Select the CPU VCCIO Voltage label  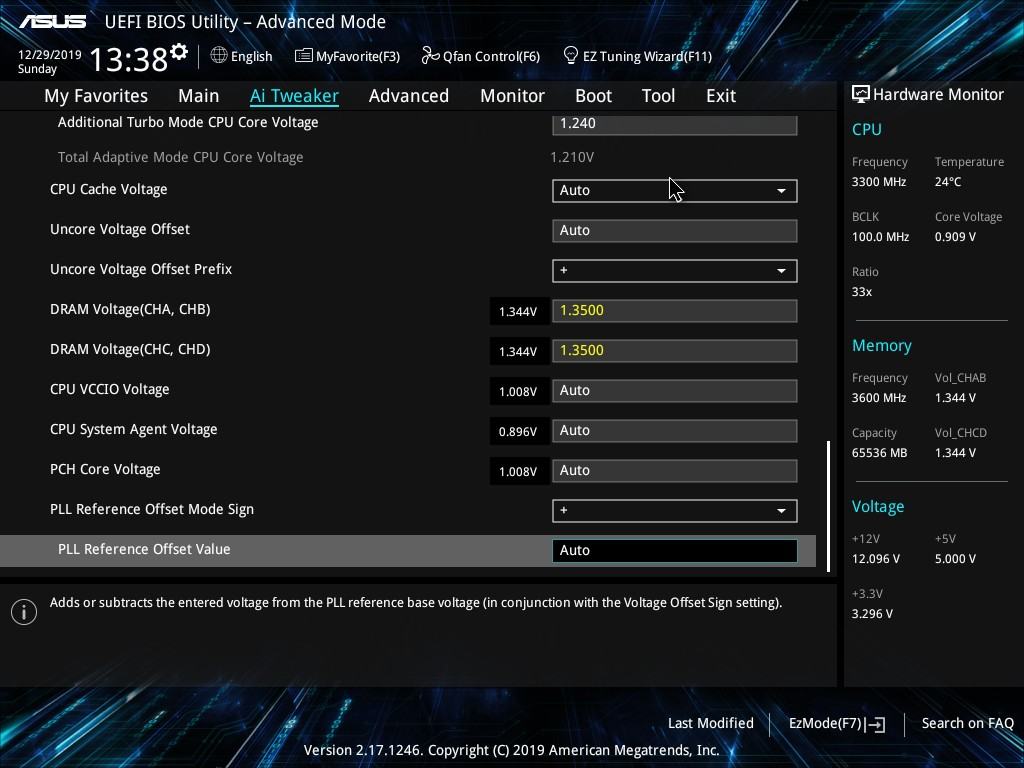[110, 389]
